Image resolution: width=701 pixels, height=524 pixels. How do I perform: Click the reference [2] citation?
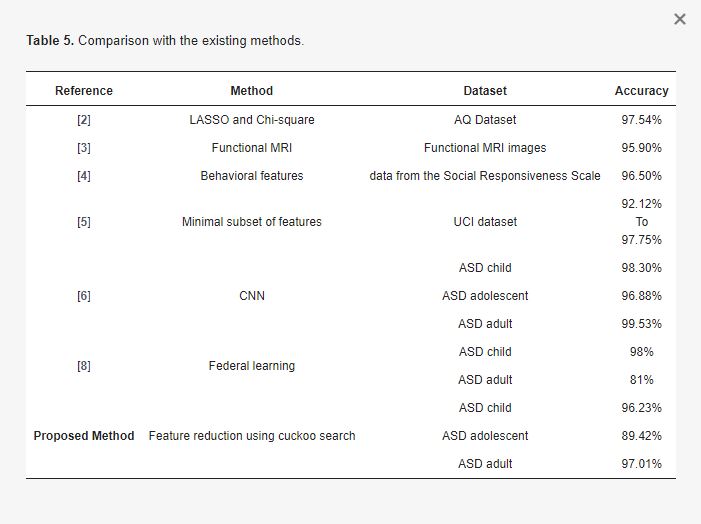pyautogui.click(x=84, y=120)
